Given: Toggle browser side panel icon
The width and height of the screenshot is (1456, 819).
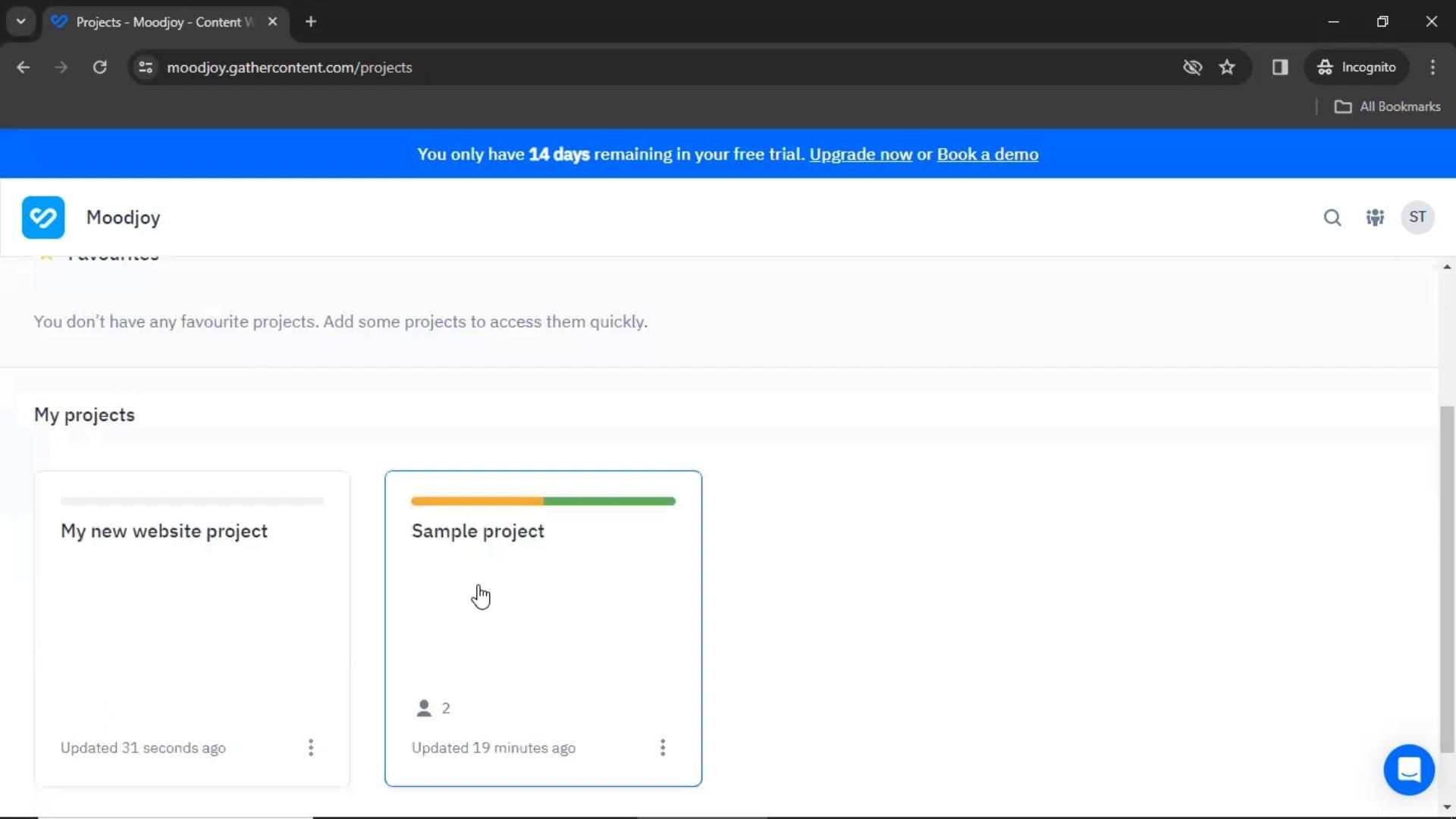Looking at the screenshot, I should [x=1280, y=67].
